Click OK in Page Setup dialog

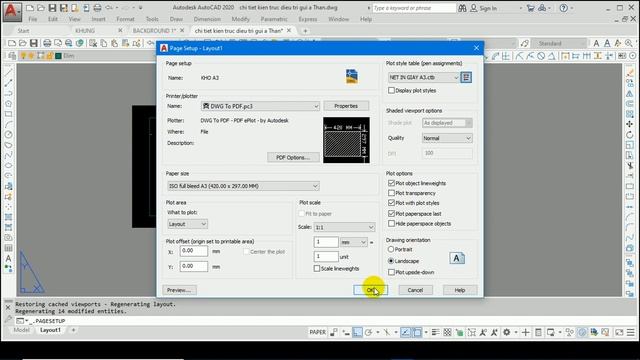pos(370,290)
